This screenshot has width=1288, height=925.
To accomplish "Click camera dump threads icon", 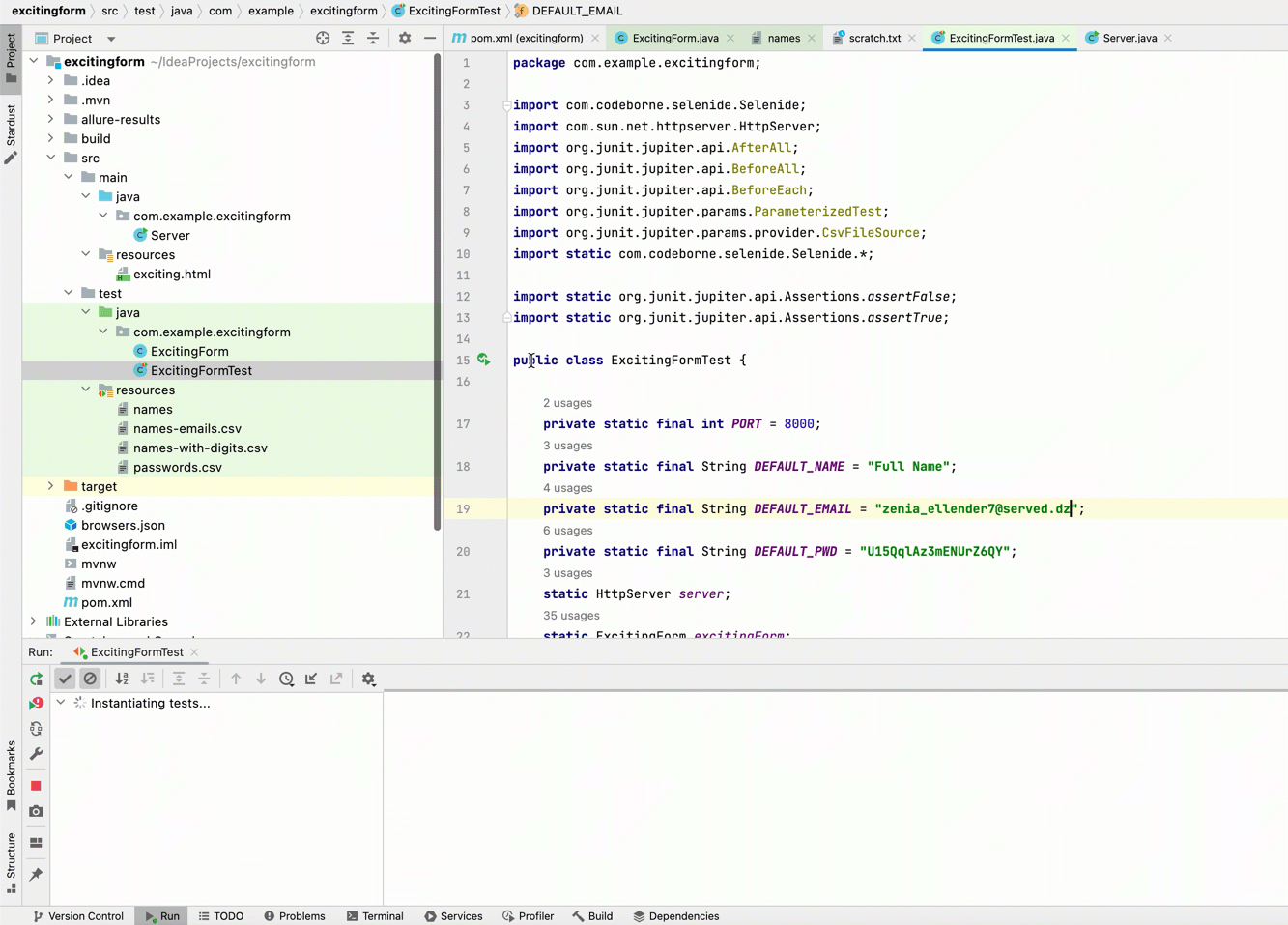I will tap(36, 811).
